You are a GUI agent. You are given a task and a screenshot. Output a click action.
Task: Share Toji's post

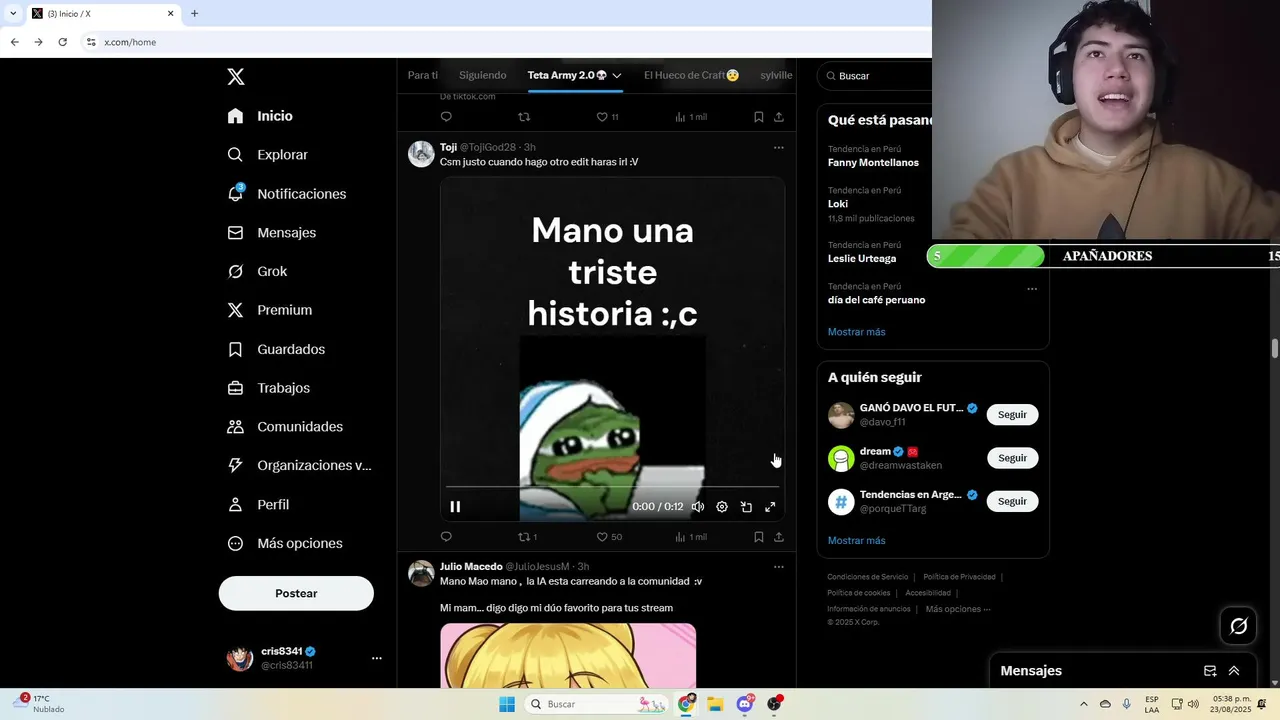(779, 537)
